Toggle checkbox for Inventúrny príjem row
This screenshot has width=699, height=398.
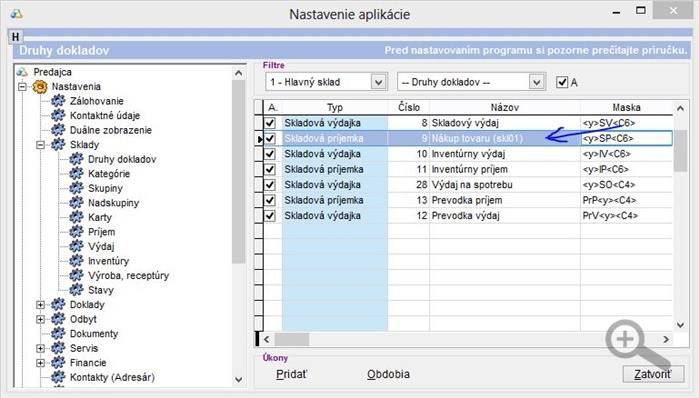[x=270, y=169]
